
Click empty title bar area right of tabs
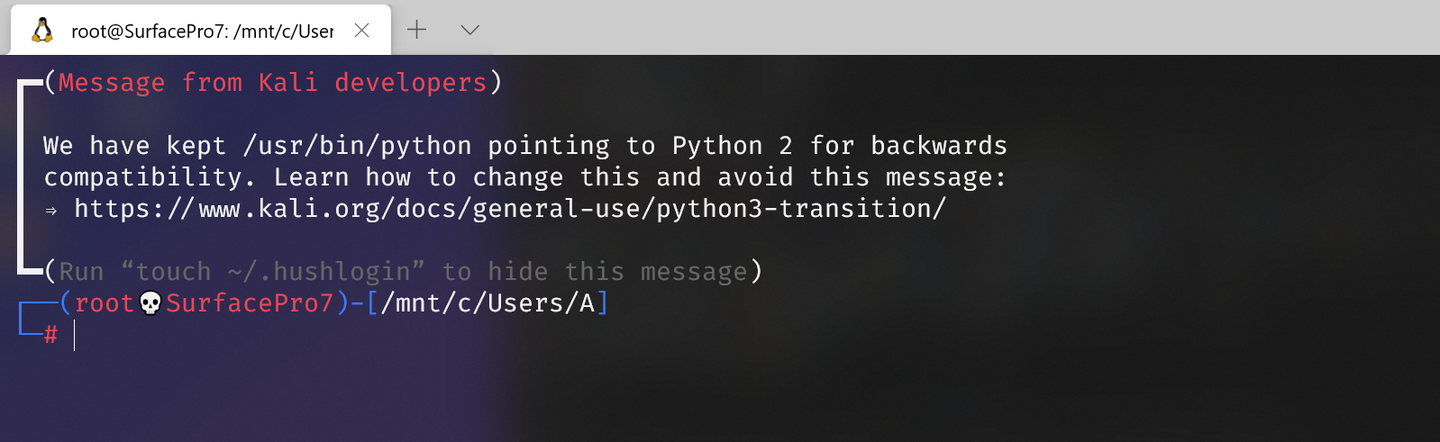click(900, 28)
